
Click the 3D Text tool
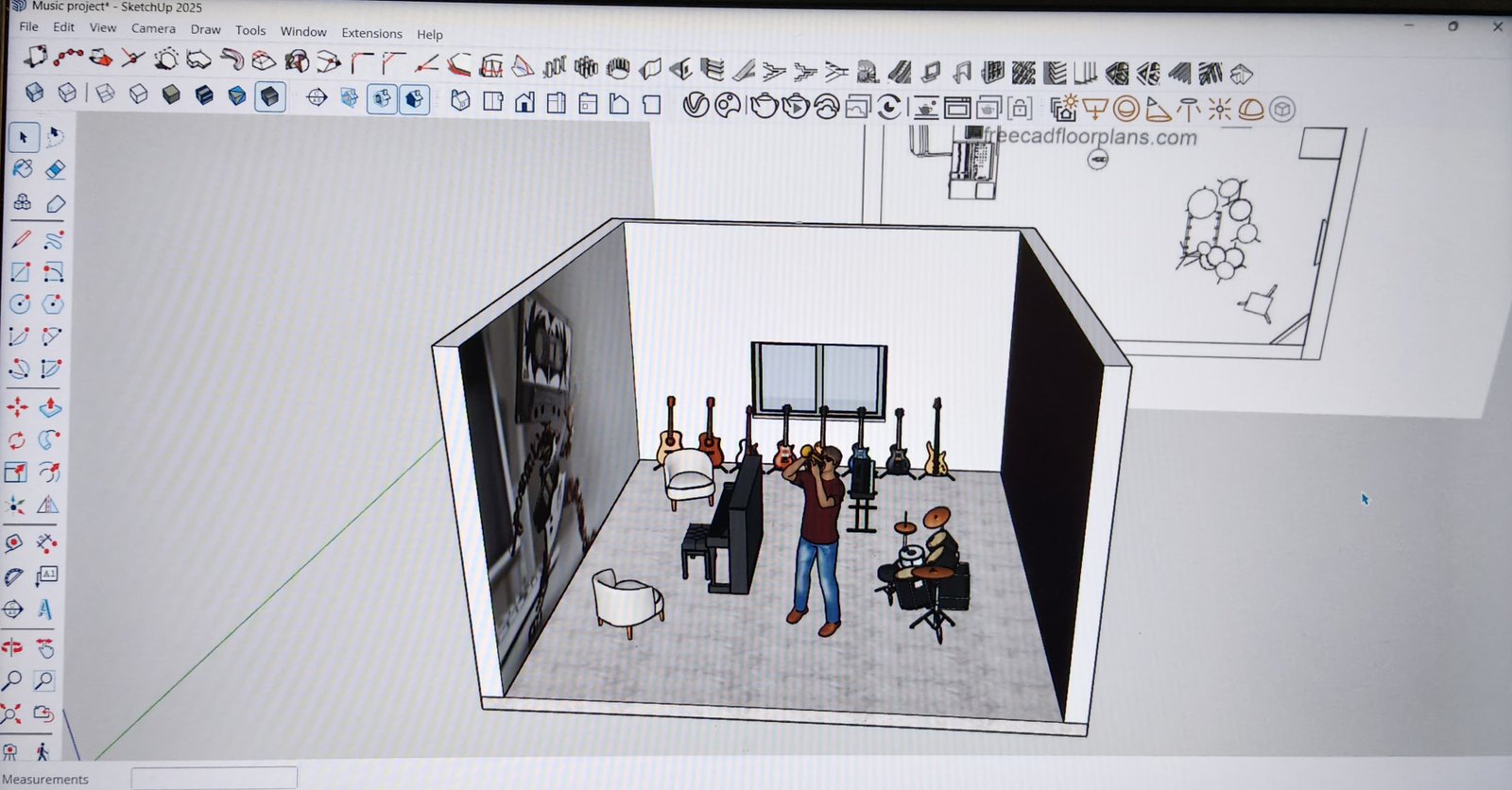point(45,609)
